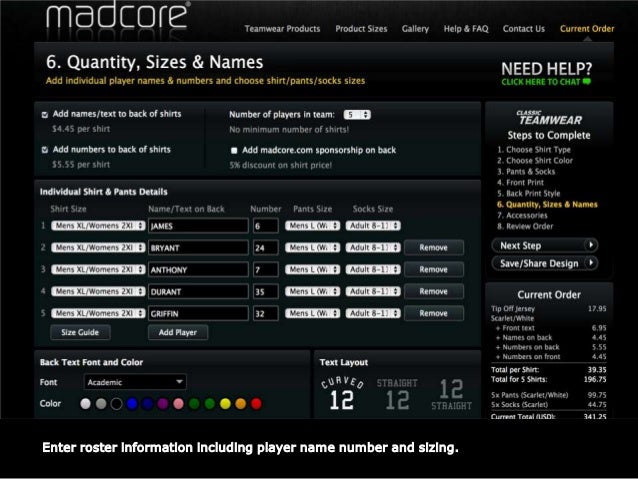Open pants size dropdown for JAMES row

coord(312,225)
